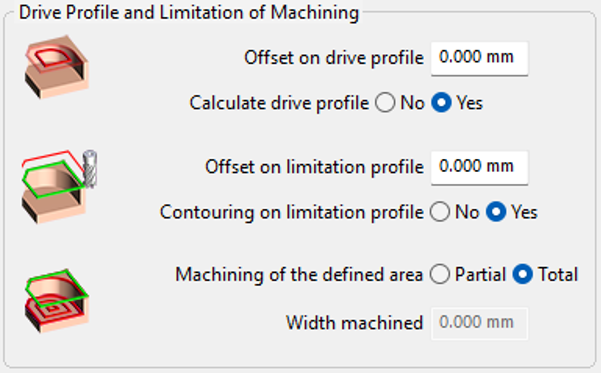Focus the Offset on limitation profile field
Image resolution: width=601 pixels, height=373 pixels.
[x=479, y=168]
